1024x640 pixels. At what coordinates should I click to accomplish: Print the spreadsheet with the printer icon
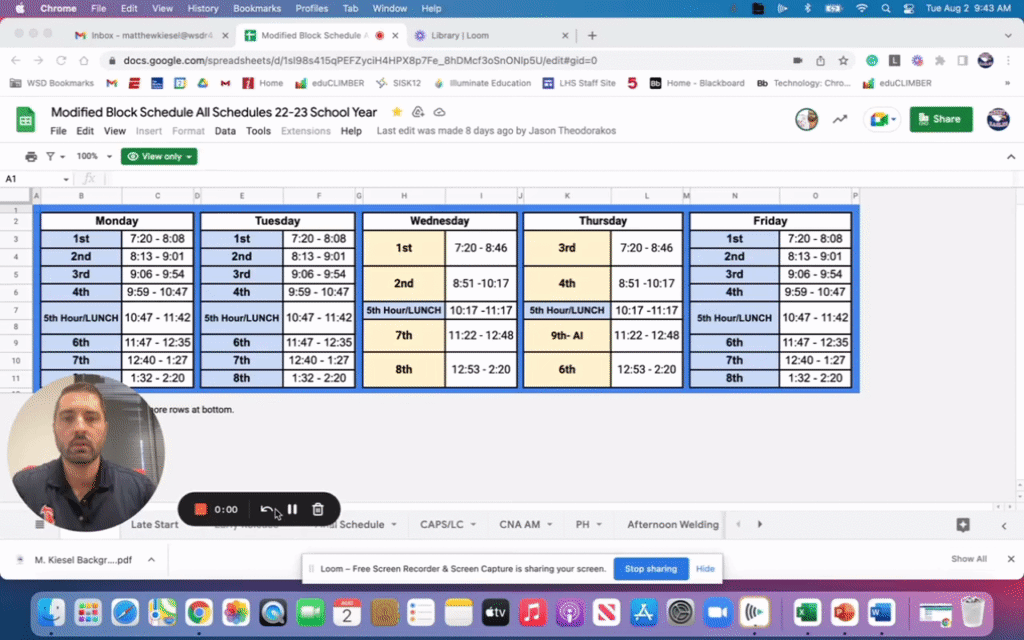(31, 157)
